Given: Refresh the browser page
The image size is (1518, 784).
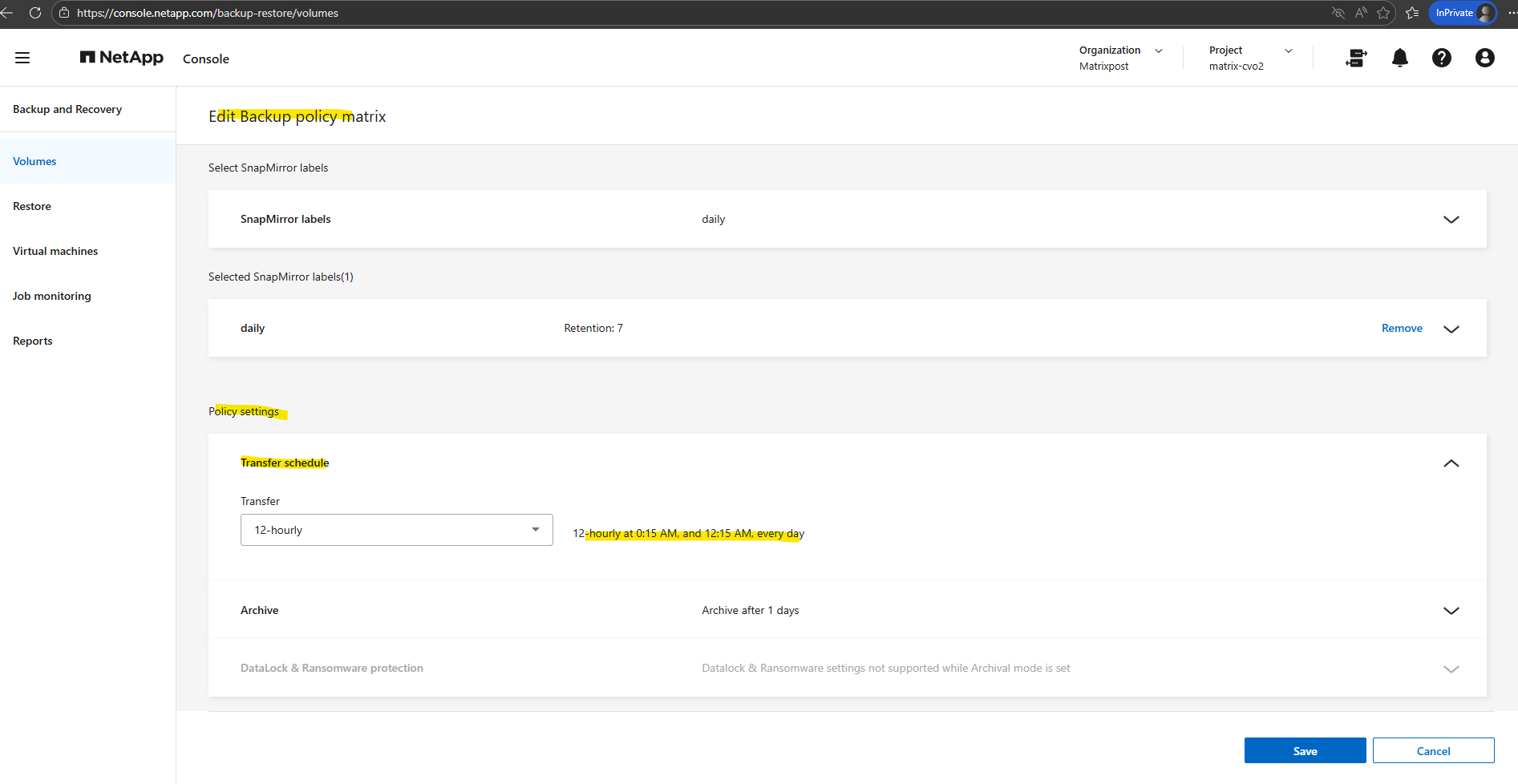Looking at the screenshot, I should 35,13.
